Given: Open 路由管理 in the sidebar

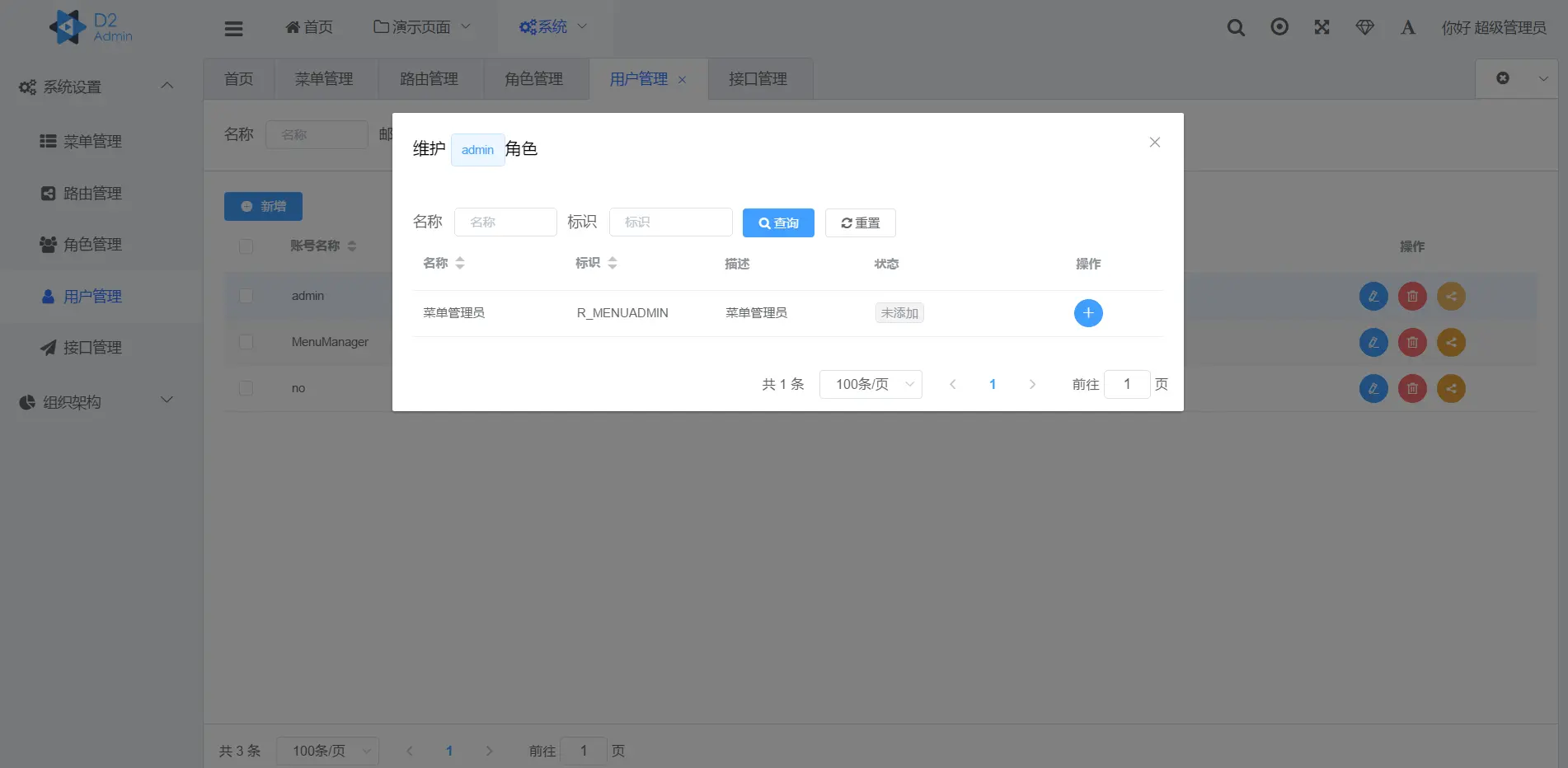Looking at the screenshot, I should [x=101, y=194].
